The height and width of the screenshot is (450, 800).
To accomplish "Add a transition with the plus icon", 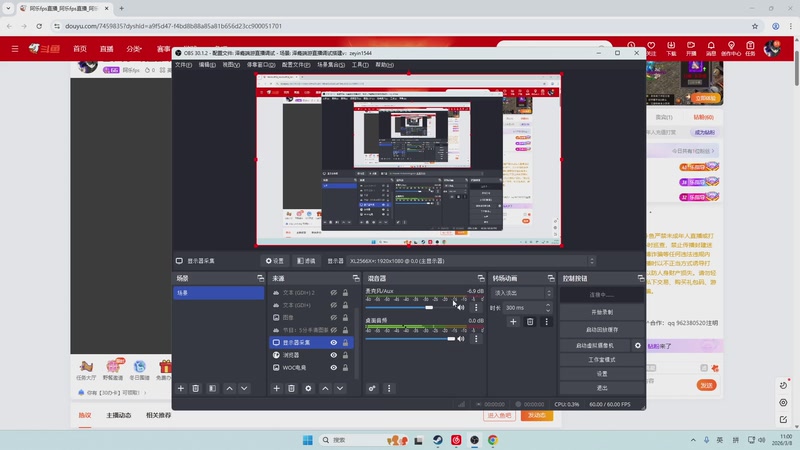I will point(513,321).
